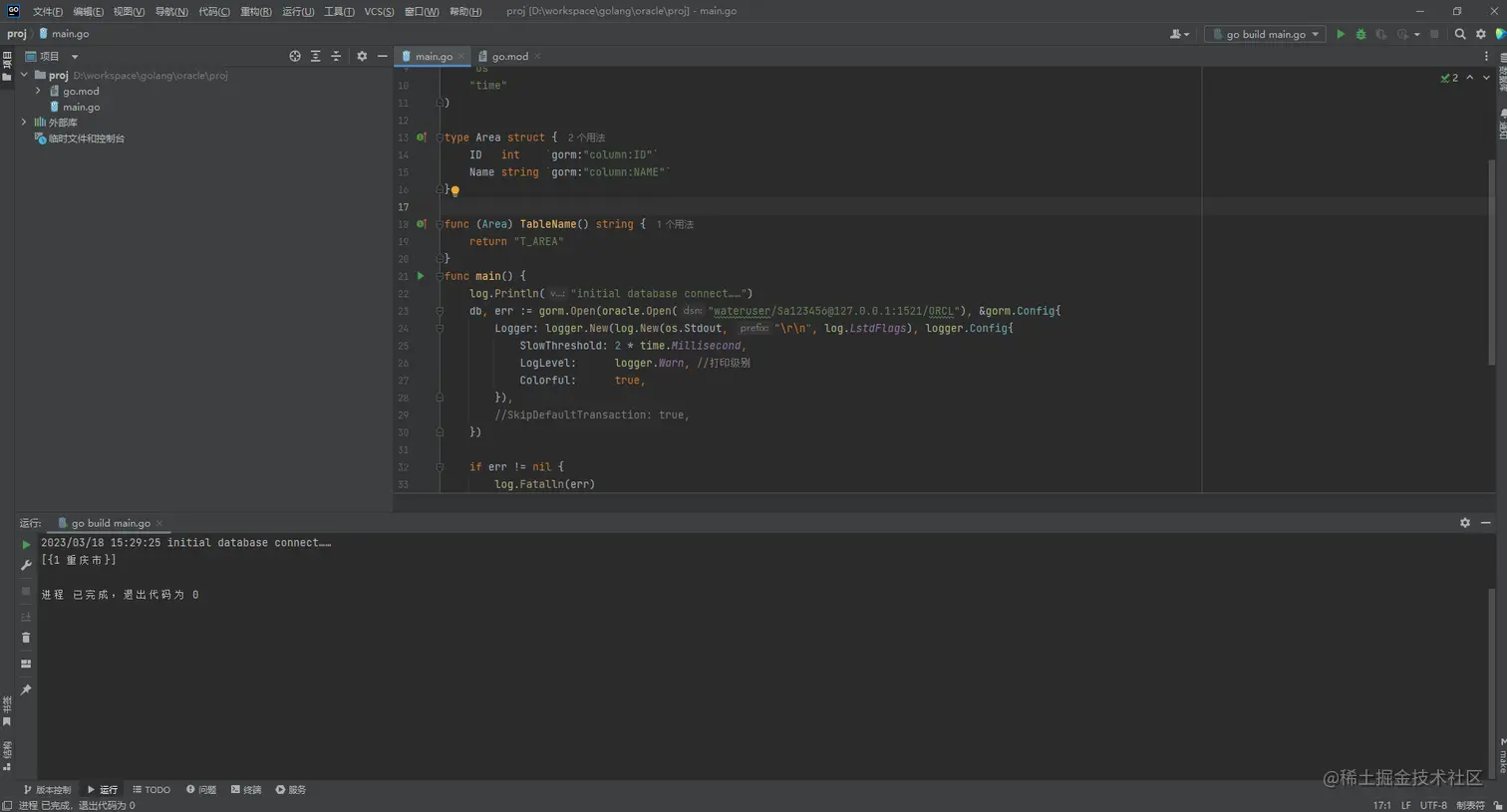Hide the run tool window
1507x812 pixels.
[x=1485, y=523]
